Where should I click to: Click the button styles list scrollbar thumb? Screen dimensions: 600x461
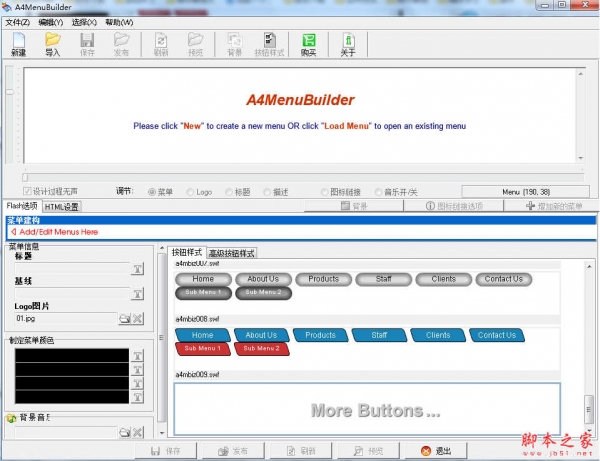point(589,410)
